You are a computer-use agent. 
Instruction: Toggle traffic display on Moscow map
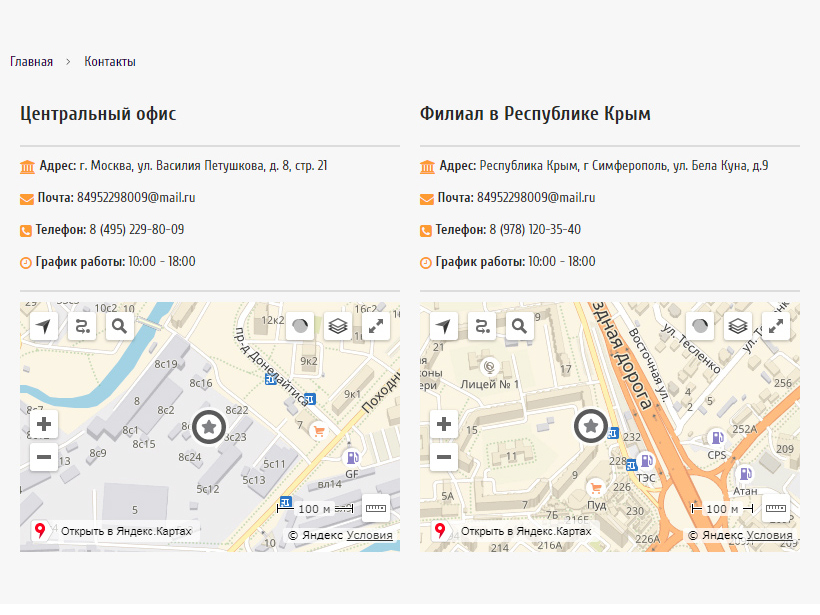pyautogui.click(x=300, y=326)
